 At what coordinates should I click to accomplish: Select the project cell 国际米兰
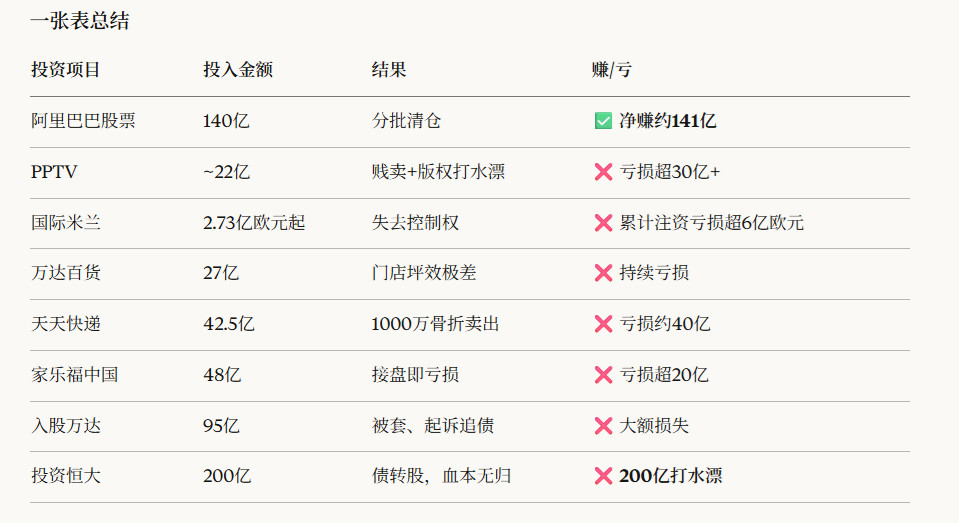pyautogui.click(x=65, y=222)
